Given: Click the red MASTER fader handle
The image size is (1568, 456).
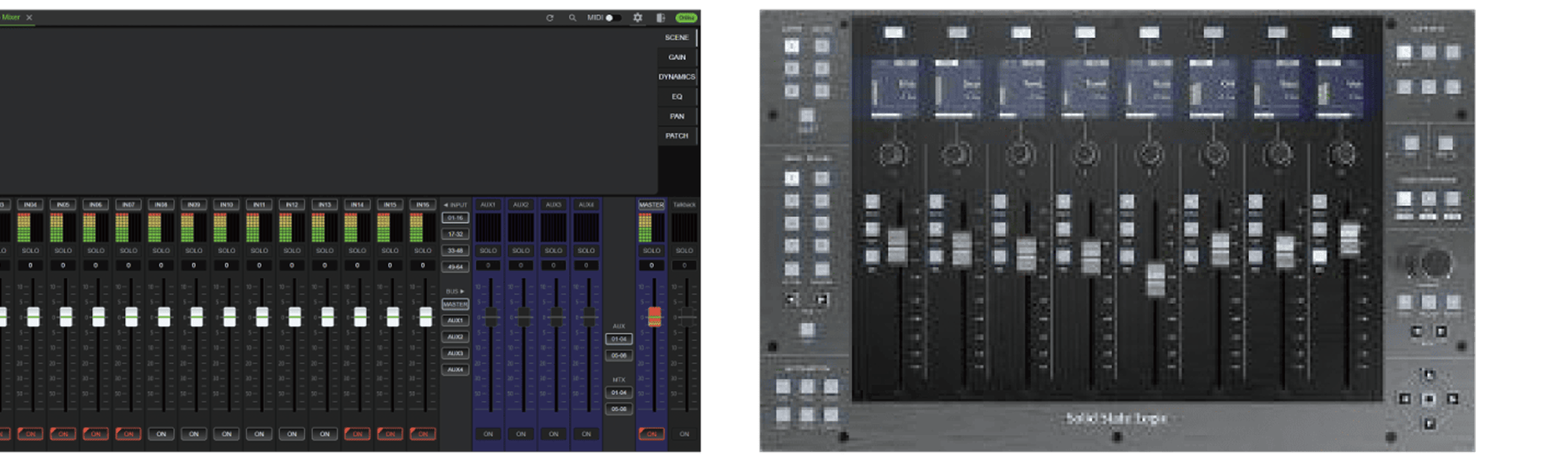Looking at the screenshot, I should coord(654,317).
